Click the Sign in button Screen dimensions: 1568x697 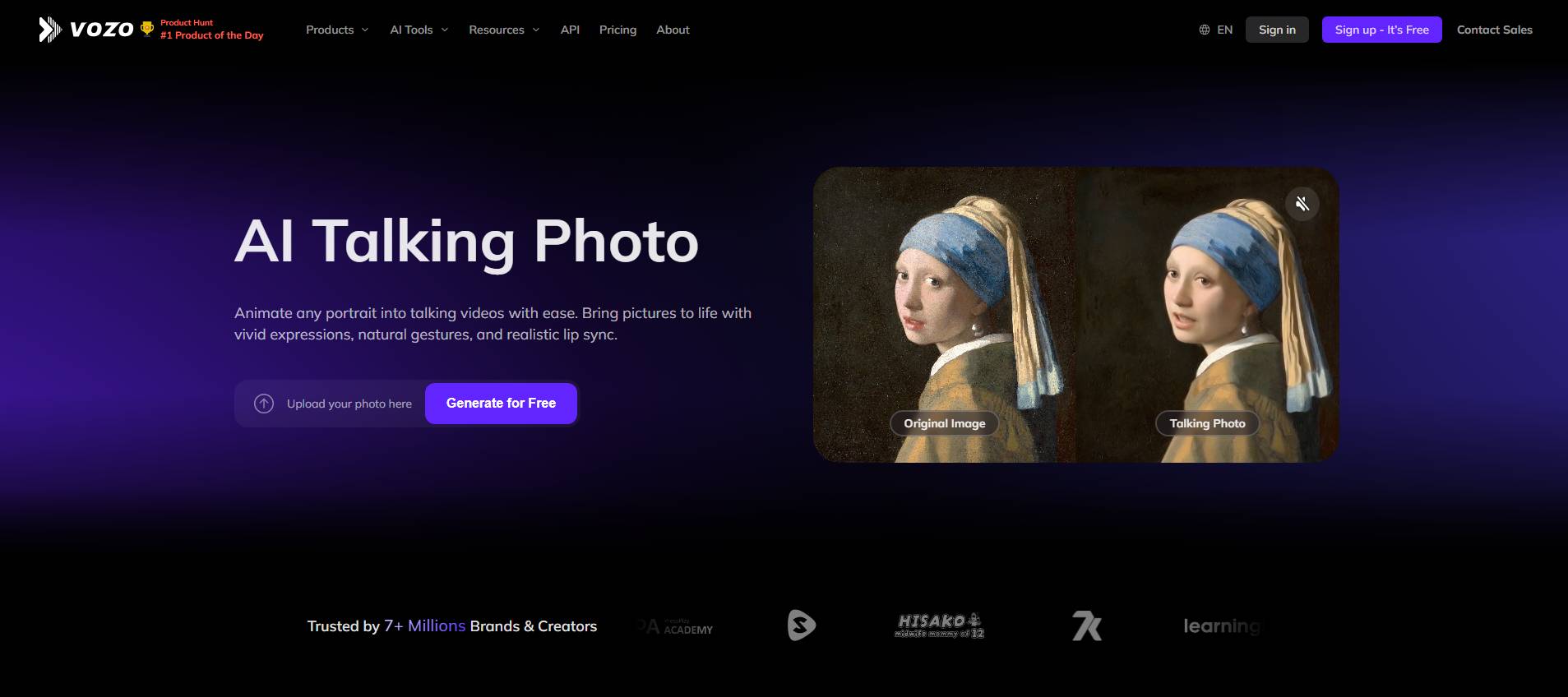(x=1277, y=30)
